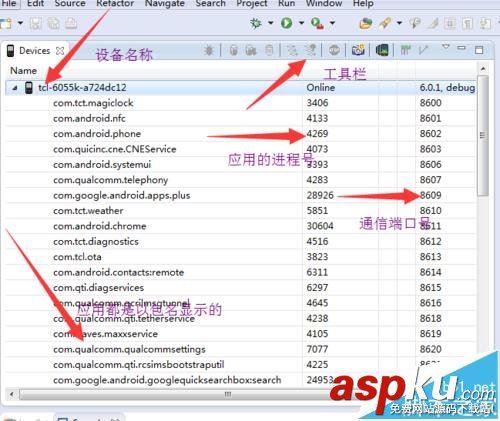This screenshot has width=500, height=421.
Task: Click port value 8600
Action: [431, 103]
